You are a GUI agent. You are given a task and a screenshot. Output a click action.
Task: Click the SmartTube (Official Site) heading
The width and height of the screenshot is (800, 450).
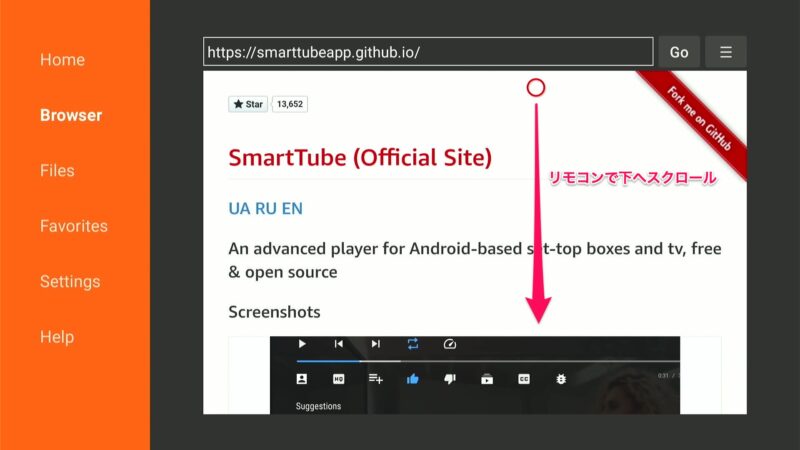[360, 157]
